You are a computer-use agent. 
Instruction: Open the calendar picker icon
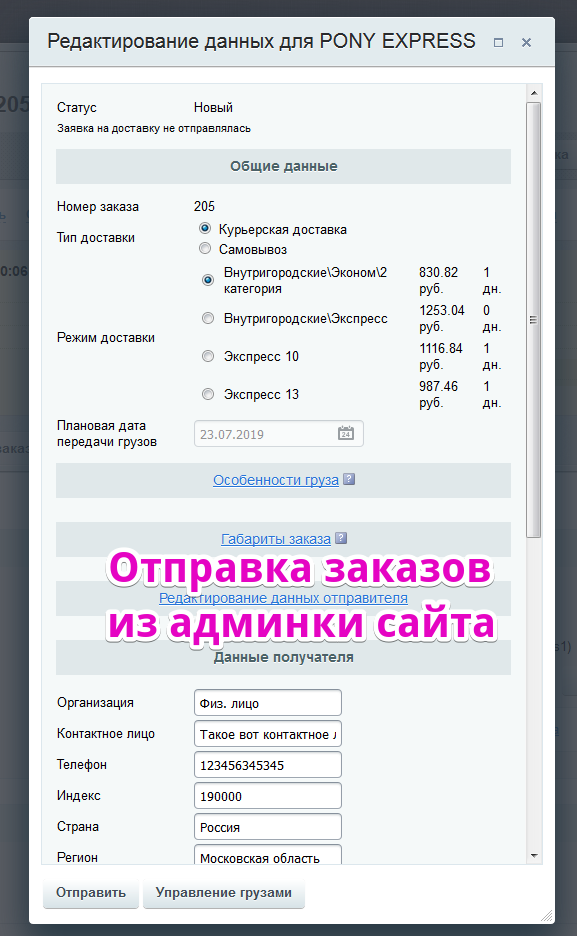(x=346, y=433)
